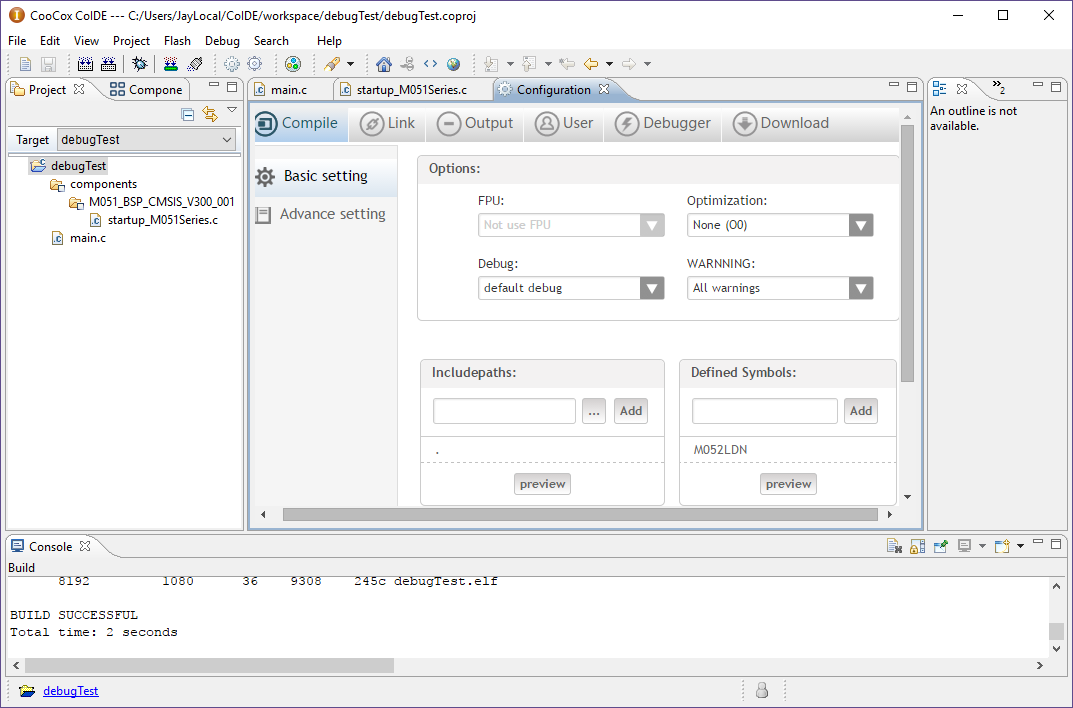The height and width of the screenshot is (708, 1073).
Task: Click the globe icon in the toolbar
Action: pyautogui.click(x=454, y=64)
